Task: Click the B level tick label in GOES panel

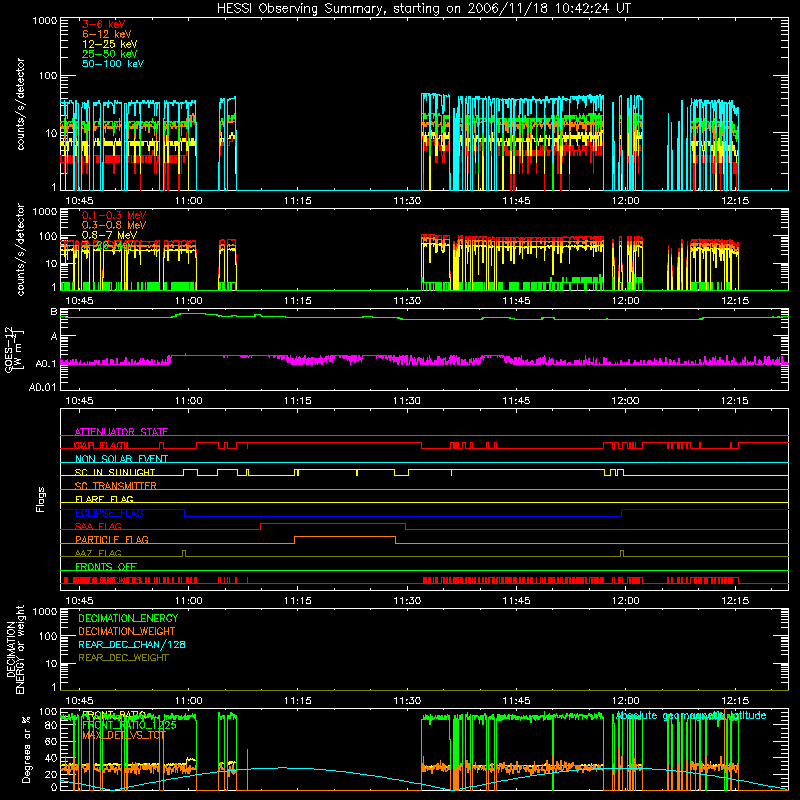Action: click(x=54, y=312)
